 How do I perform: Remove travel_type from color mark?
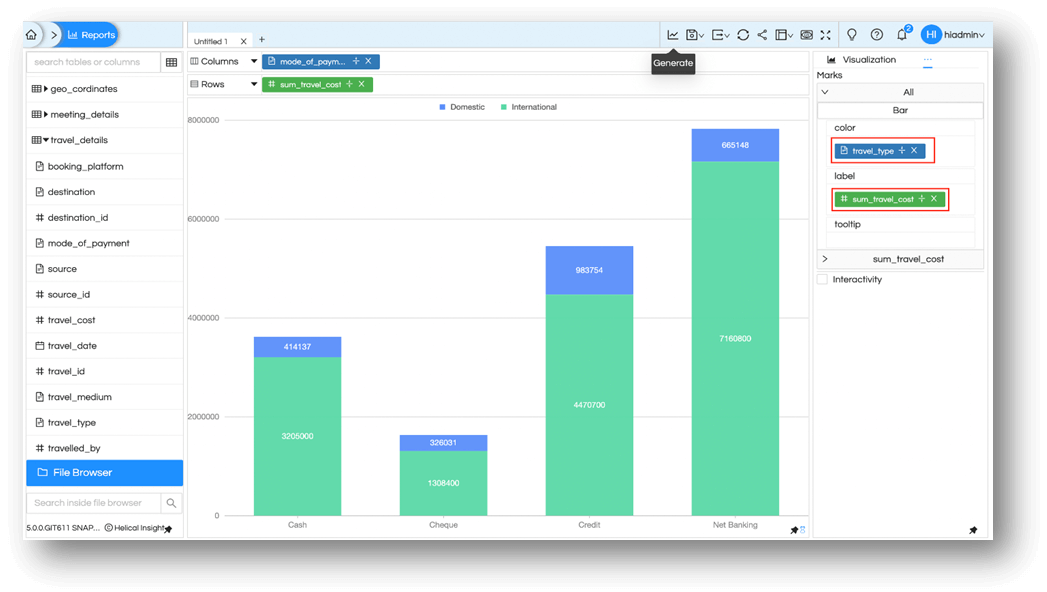click(x=914, y=150)
